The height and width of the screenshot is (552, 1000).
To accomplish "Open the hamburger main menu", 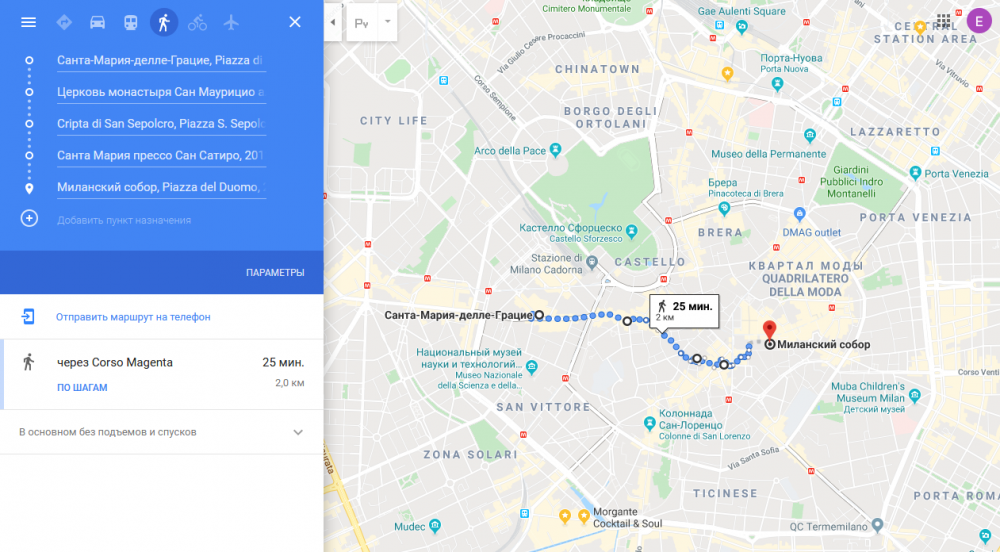I will (x=28, y=22).
